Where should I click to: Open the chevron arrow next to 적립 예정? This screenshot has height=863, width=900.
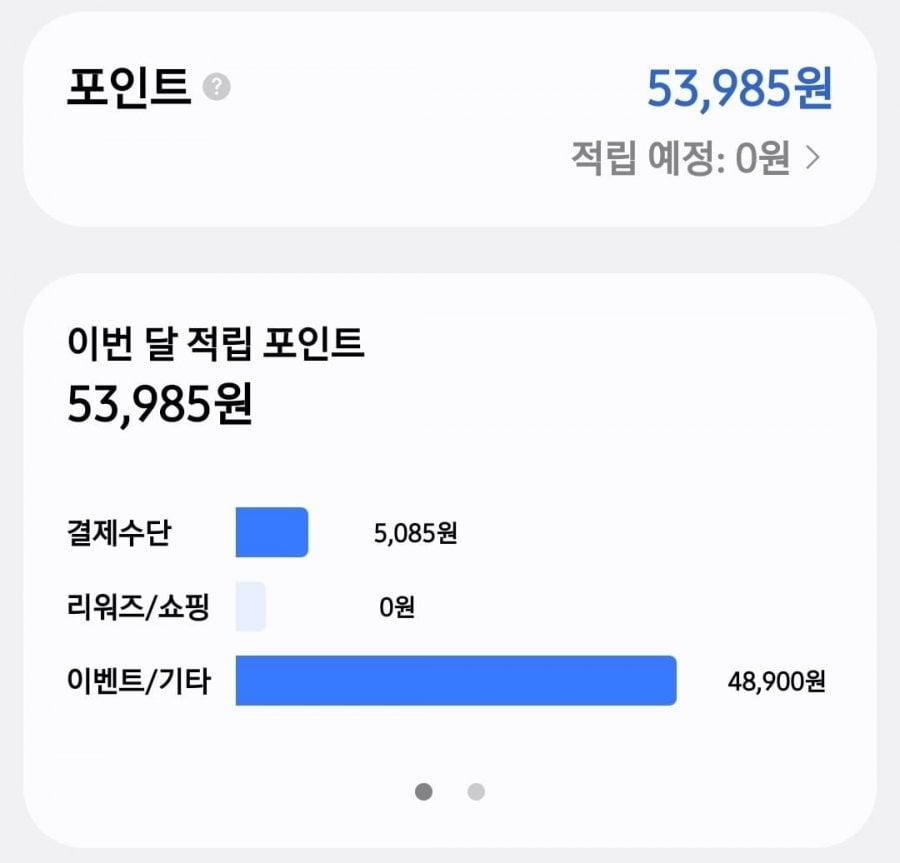coord(812,157)
